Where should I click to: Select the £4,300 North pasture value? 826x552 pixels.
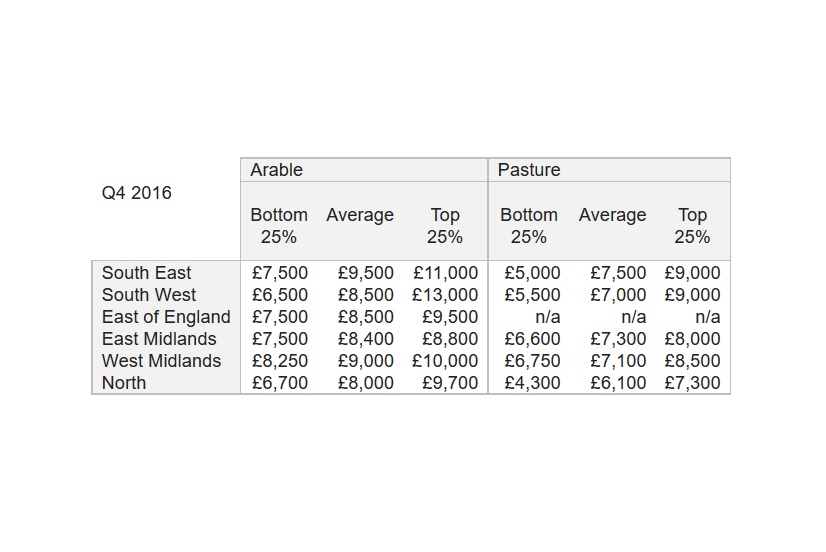coord(532,383)
